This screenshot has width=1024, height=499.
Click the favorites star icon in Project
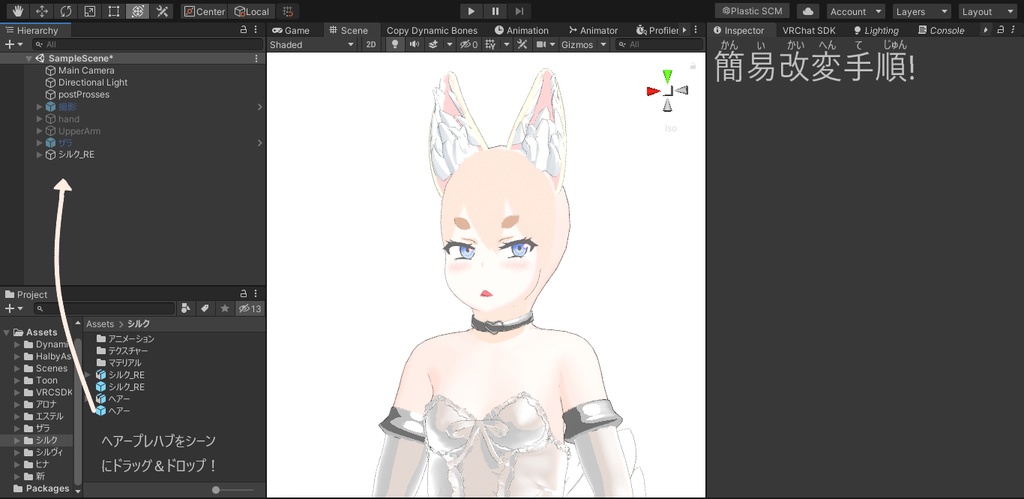(225, 308)
